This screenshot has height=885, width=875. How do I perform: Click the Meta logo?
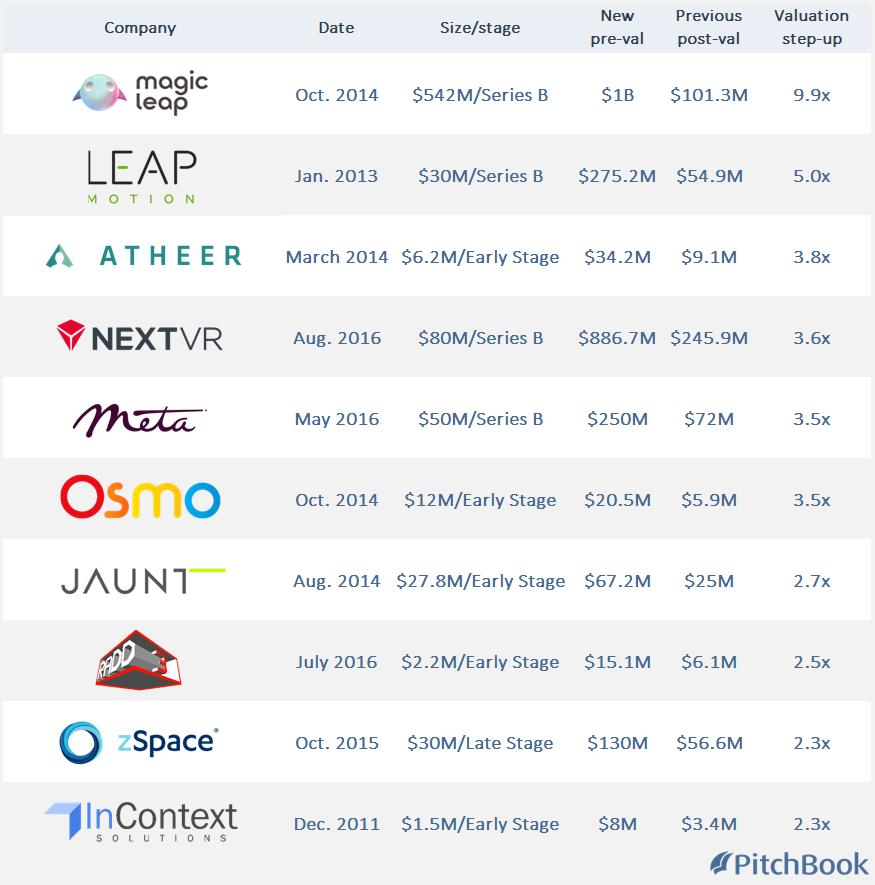[x=139, y=420]
